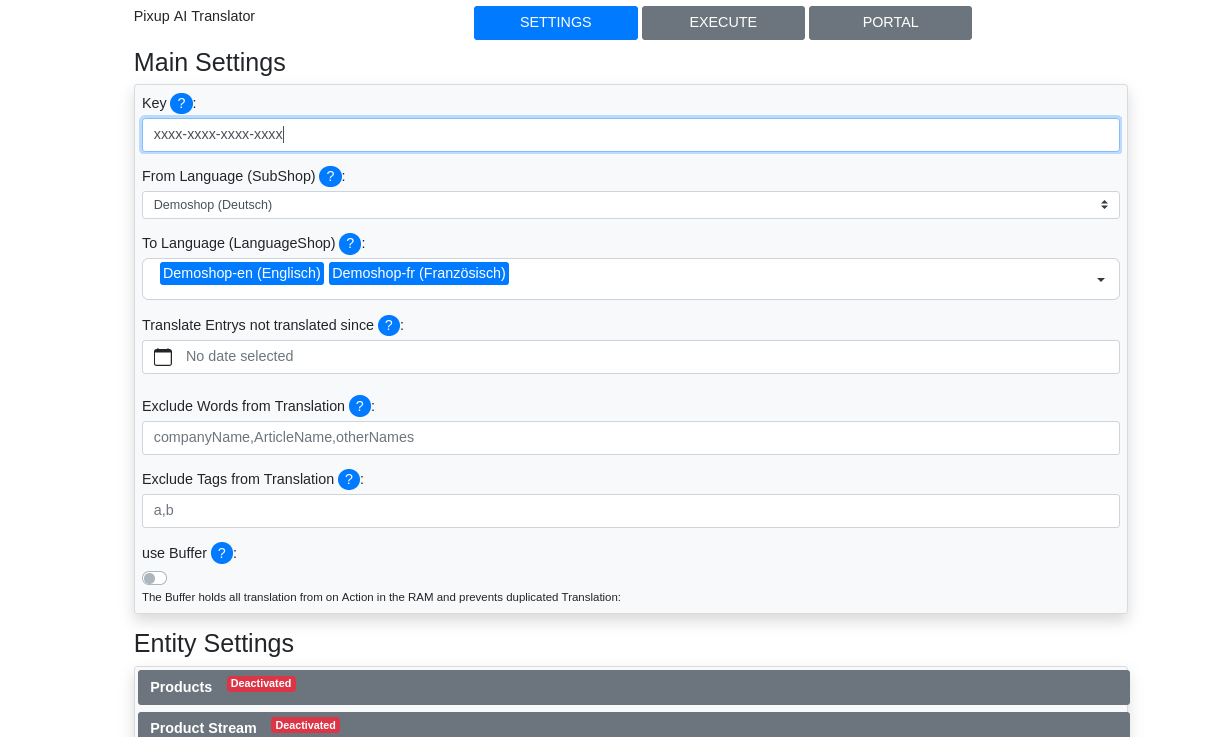Click into the Exclude Tags input field

click(630, 511)
